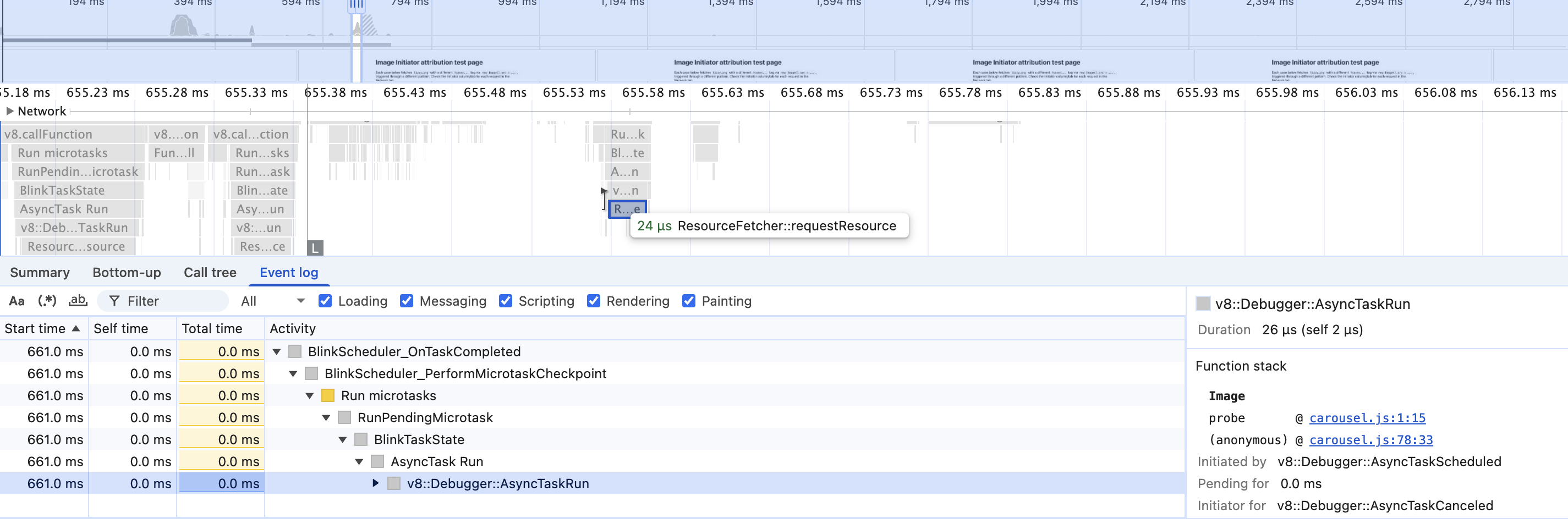Uncheck the Rendering checkbox

click(594, 301)
